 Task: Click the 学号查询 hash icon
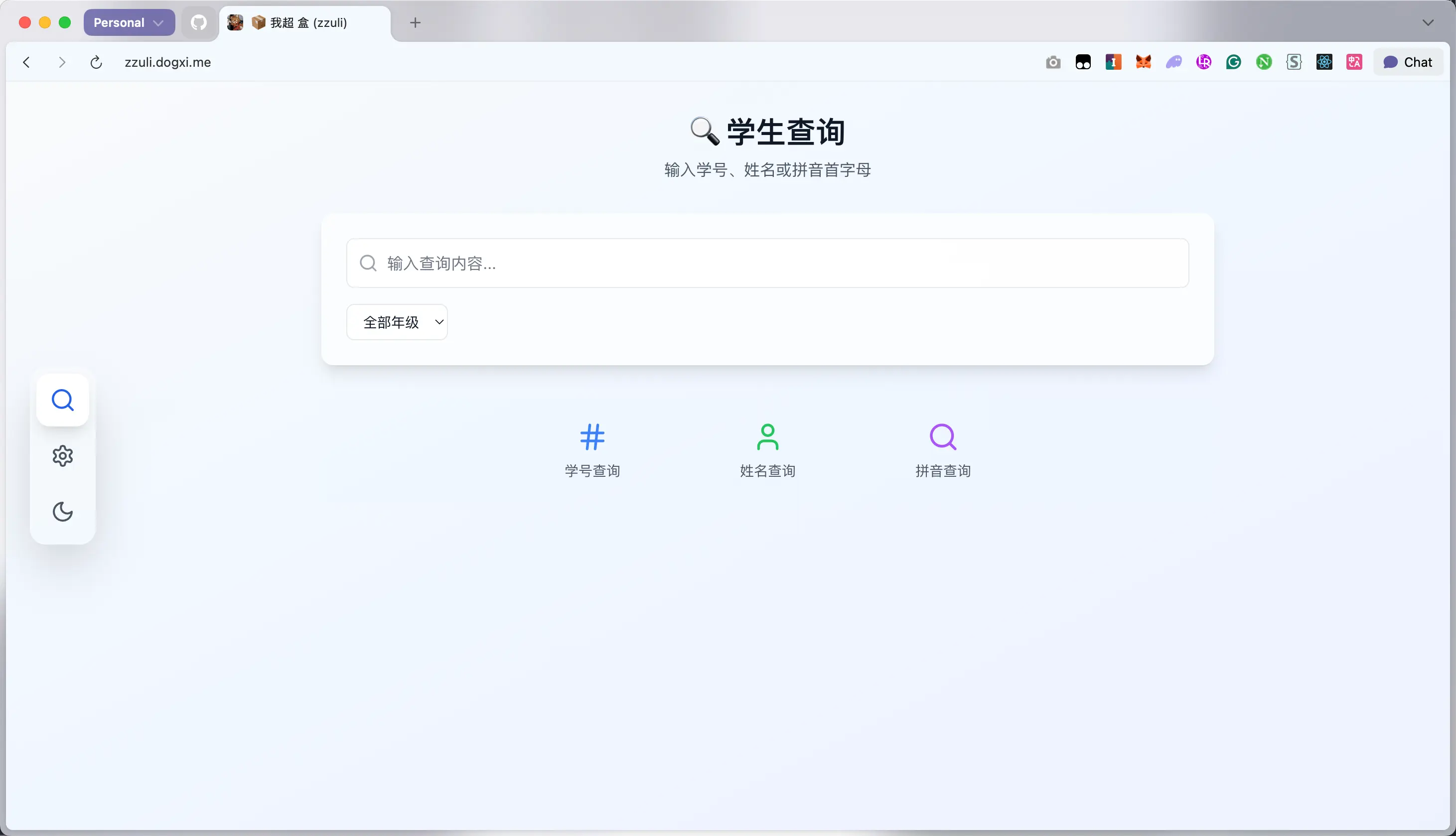592,437
